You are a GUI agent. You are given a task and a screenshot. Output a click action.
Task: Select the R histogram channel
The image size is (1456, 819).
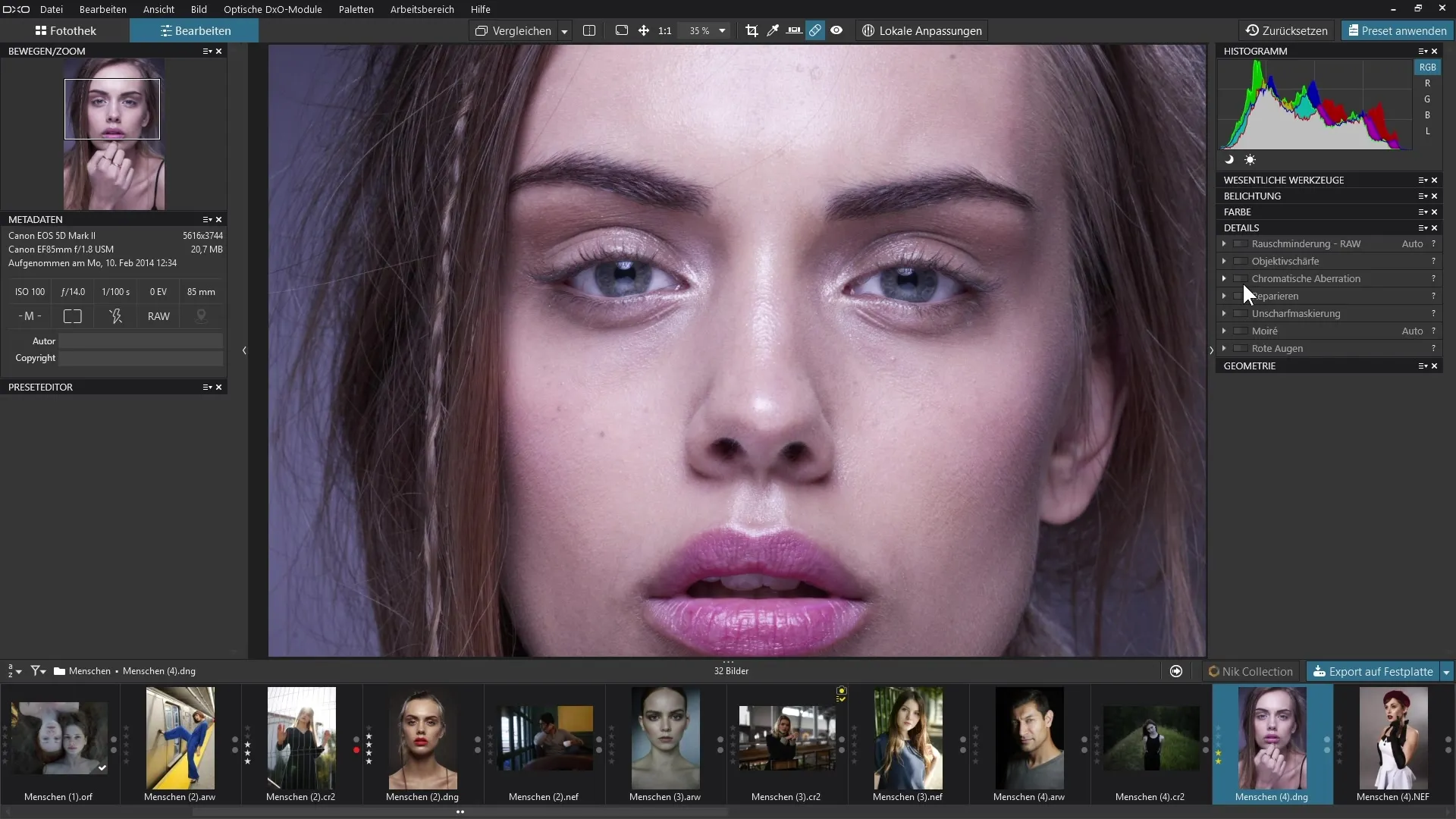[1427, 83]
